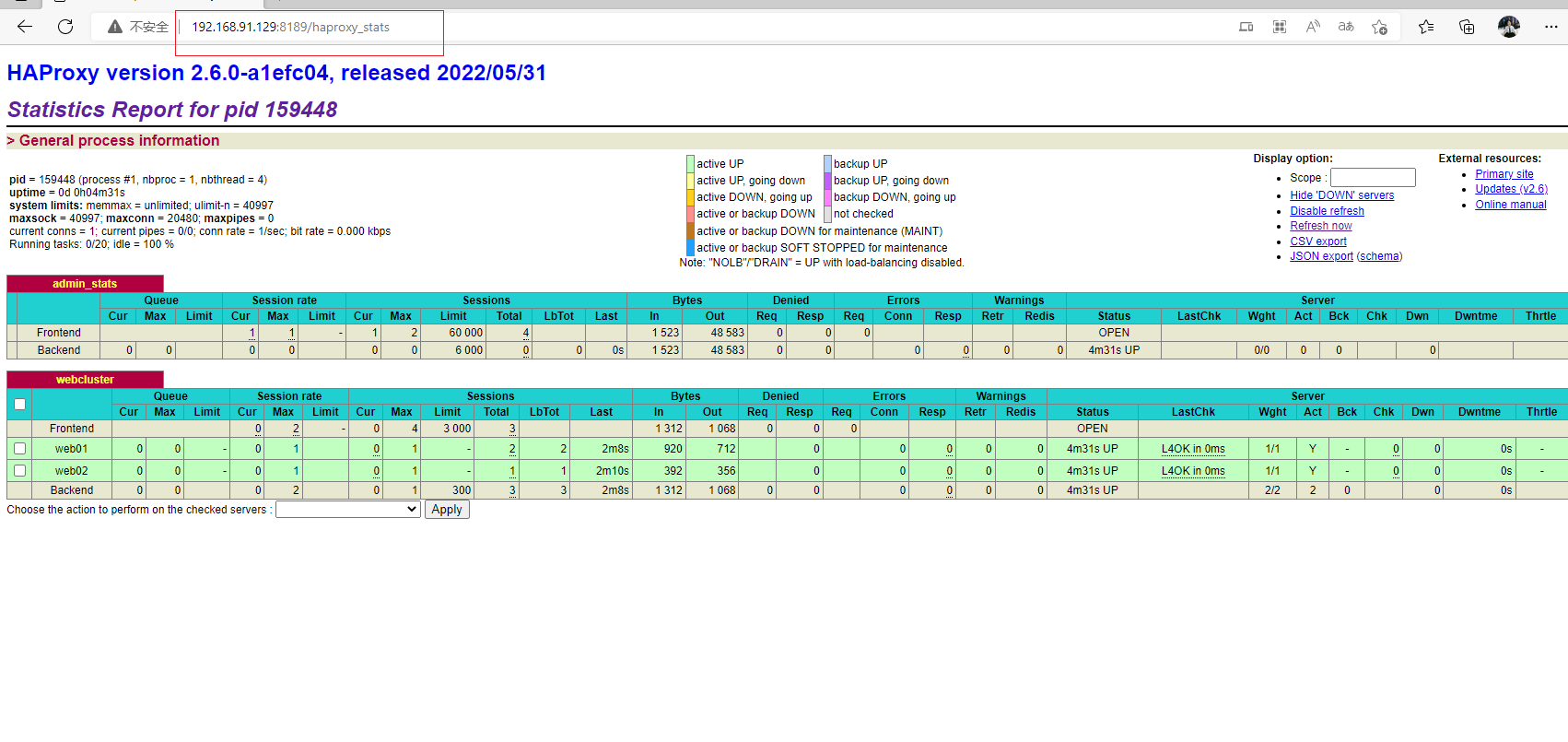Viewport: 1568px width, 742px height.
Task: Click admin_stats Frontend sessions total 4
Action: point(526,333)
